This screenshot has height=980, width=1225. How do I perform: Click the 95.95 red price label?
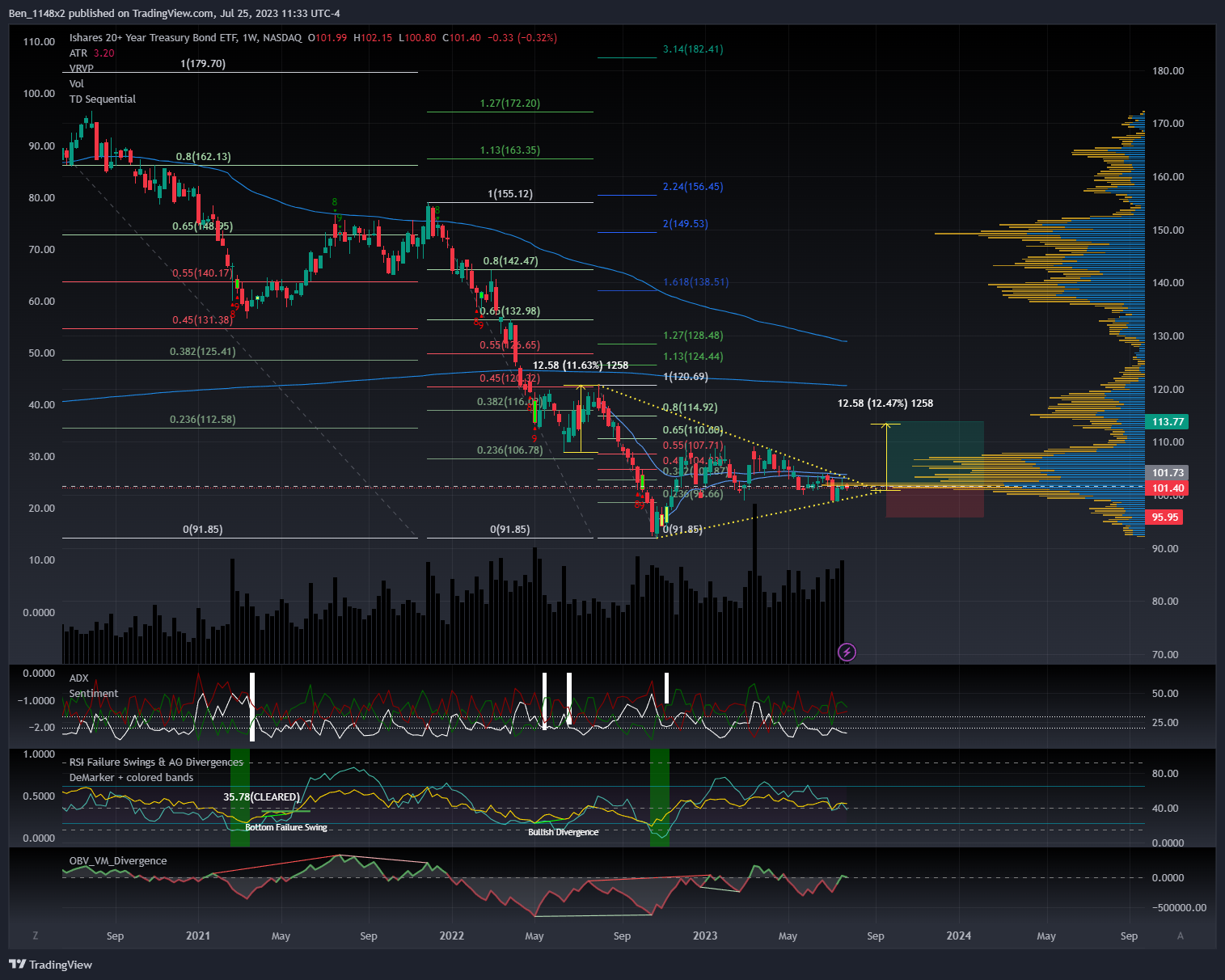point(1165,517)
